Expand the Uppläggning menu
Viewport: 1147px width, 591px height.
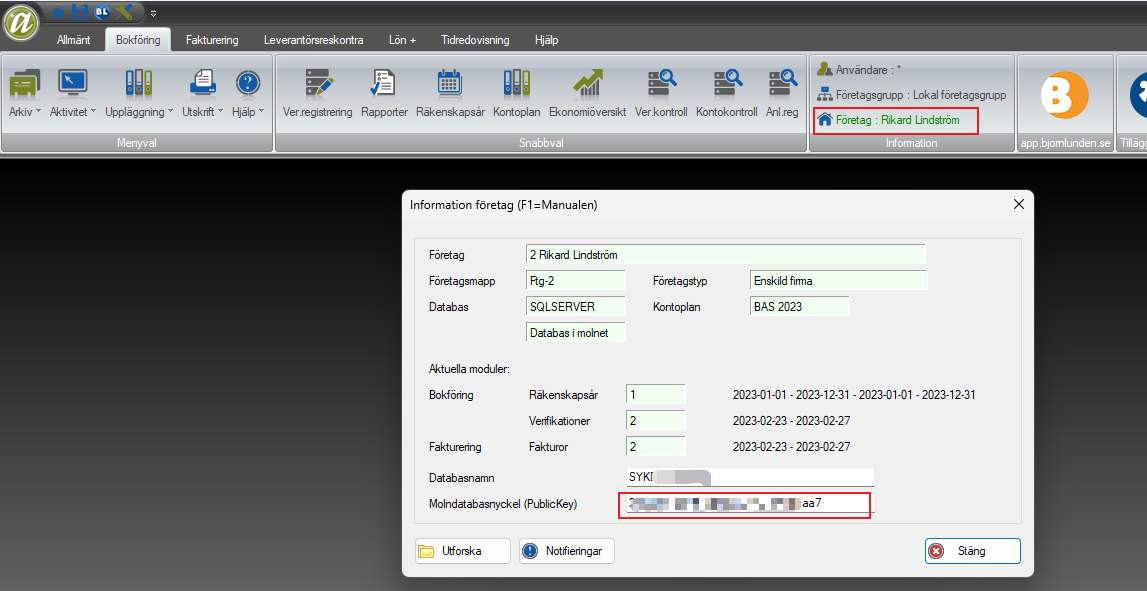tap(138, 93)
